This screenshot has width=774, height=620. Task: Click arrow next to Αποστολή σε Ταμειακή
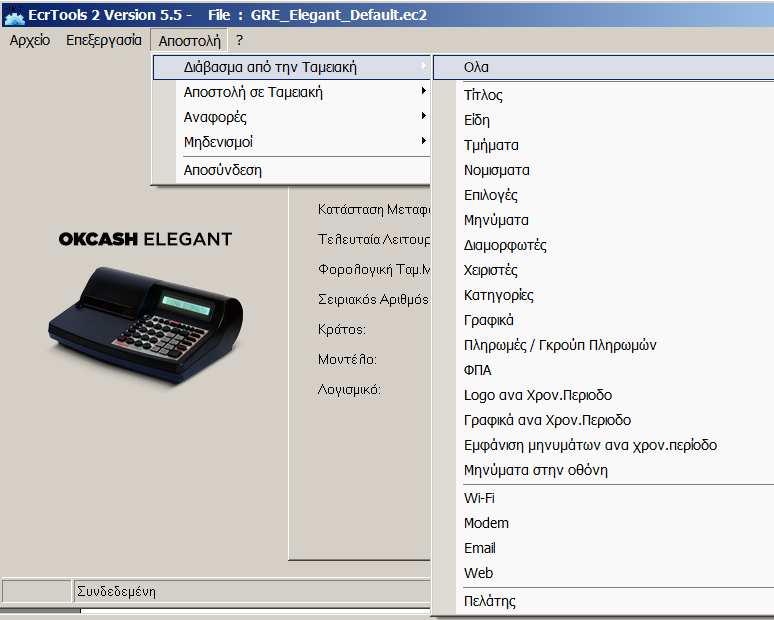[424, 91]
